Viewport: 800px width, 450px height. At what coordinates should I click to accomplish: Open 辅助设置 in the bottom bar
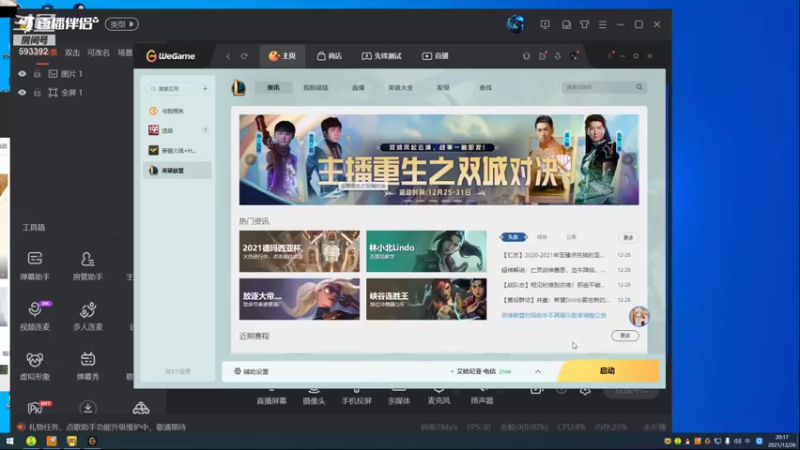(x=252, y=371)
